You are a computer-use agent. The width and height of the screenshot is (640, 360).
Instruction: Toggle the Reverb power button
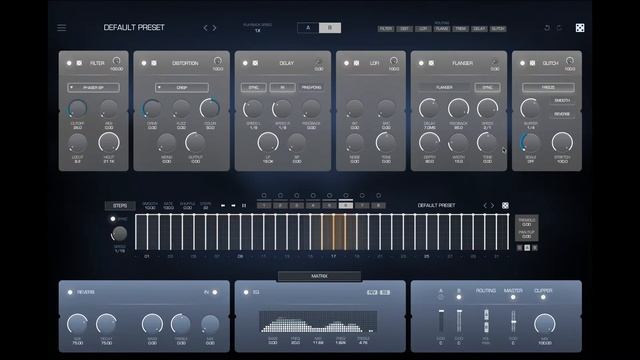tap(70, 292)
